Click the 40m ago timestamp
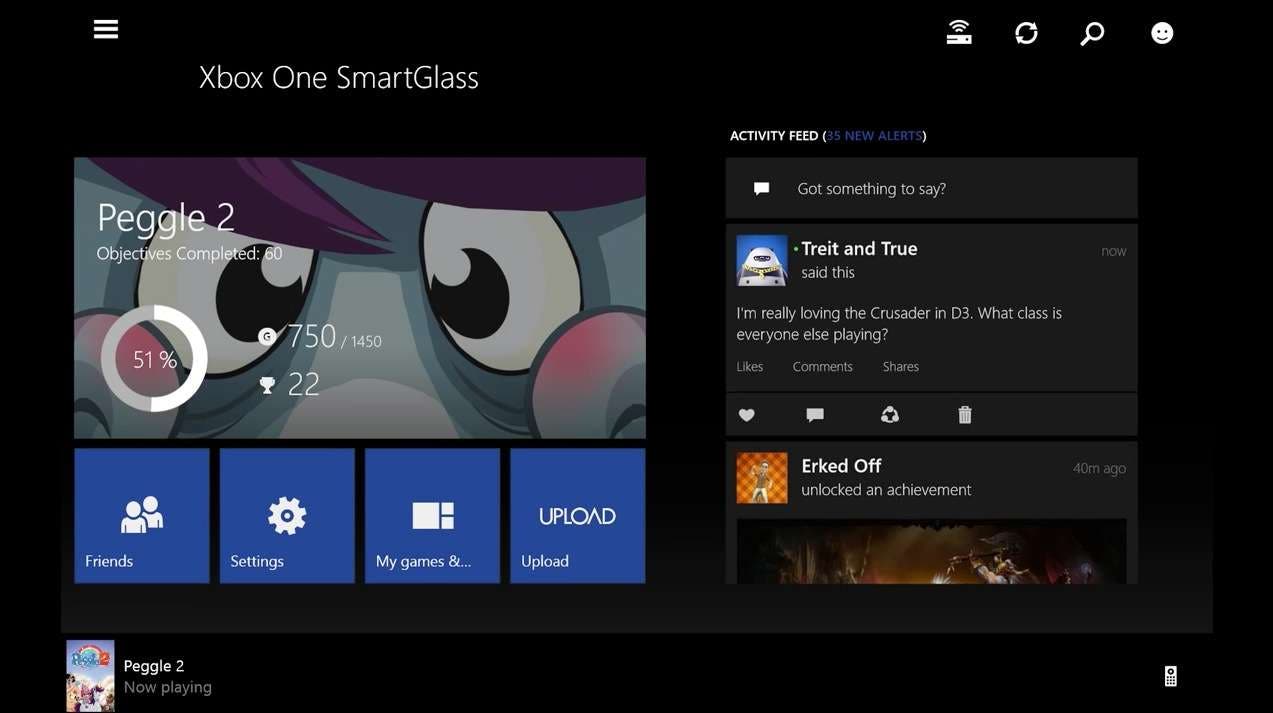Viewport: 1273px width, 713px height. [1100, 468]
